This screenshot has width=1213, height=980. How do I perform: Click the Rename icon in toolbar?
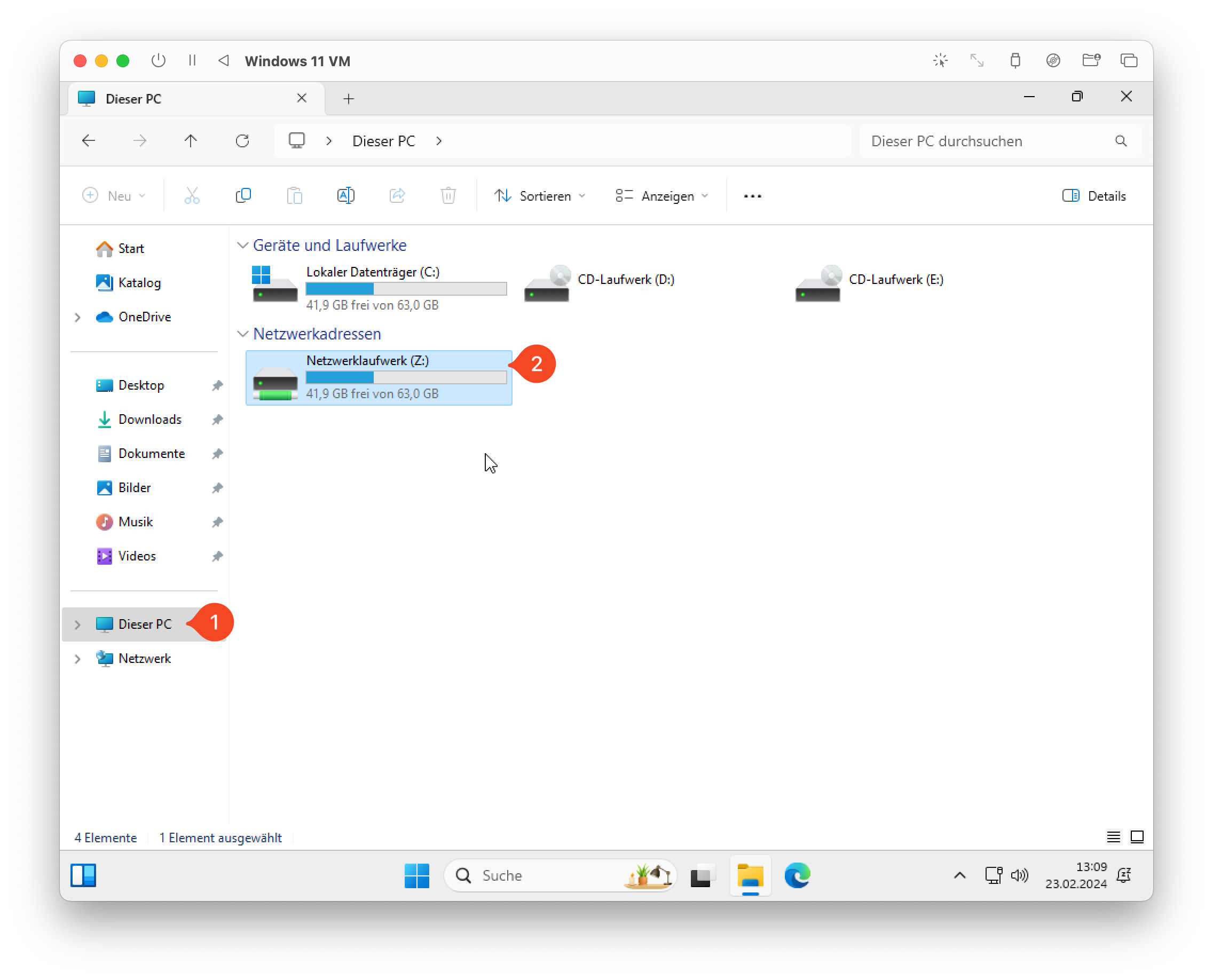(345, 196)
